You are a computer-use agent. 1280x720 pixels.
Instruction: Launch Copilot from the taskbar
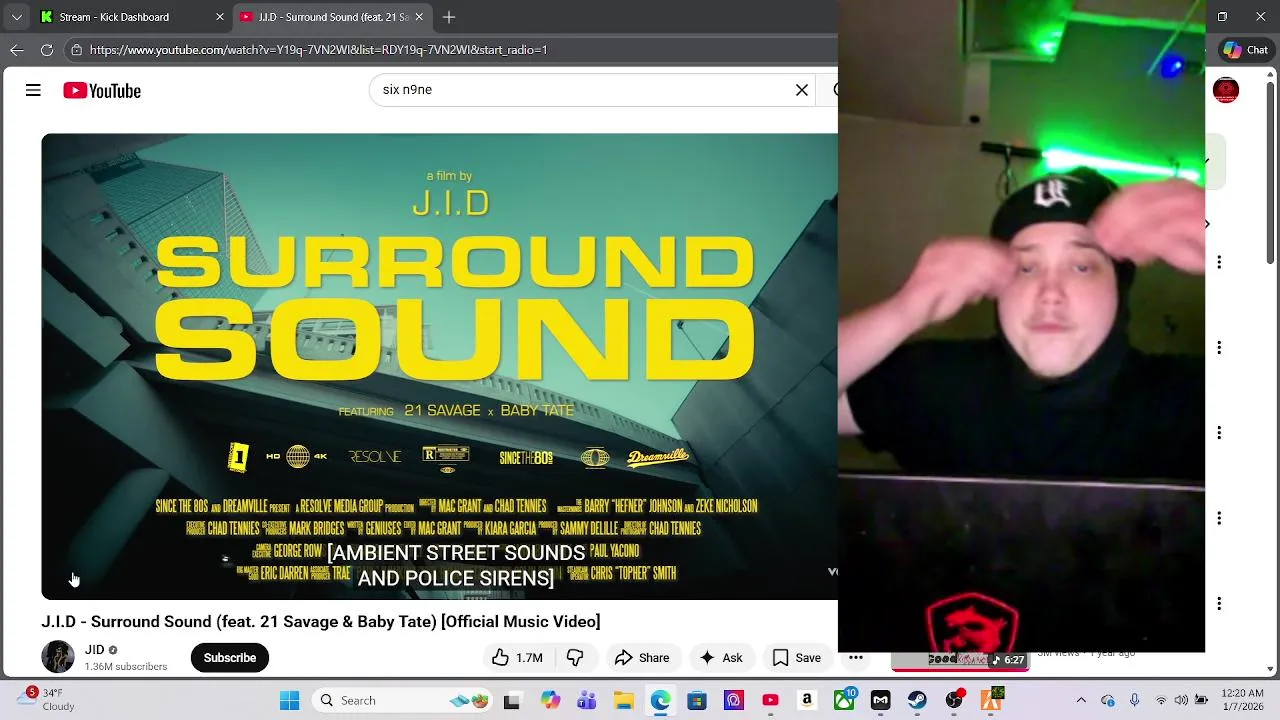coord(550,700)
